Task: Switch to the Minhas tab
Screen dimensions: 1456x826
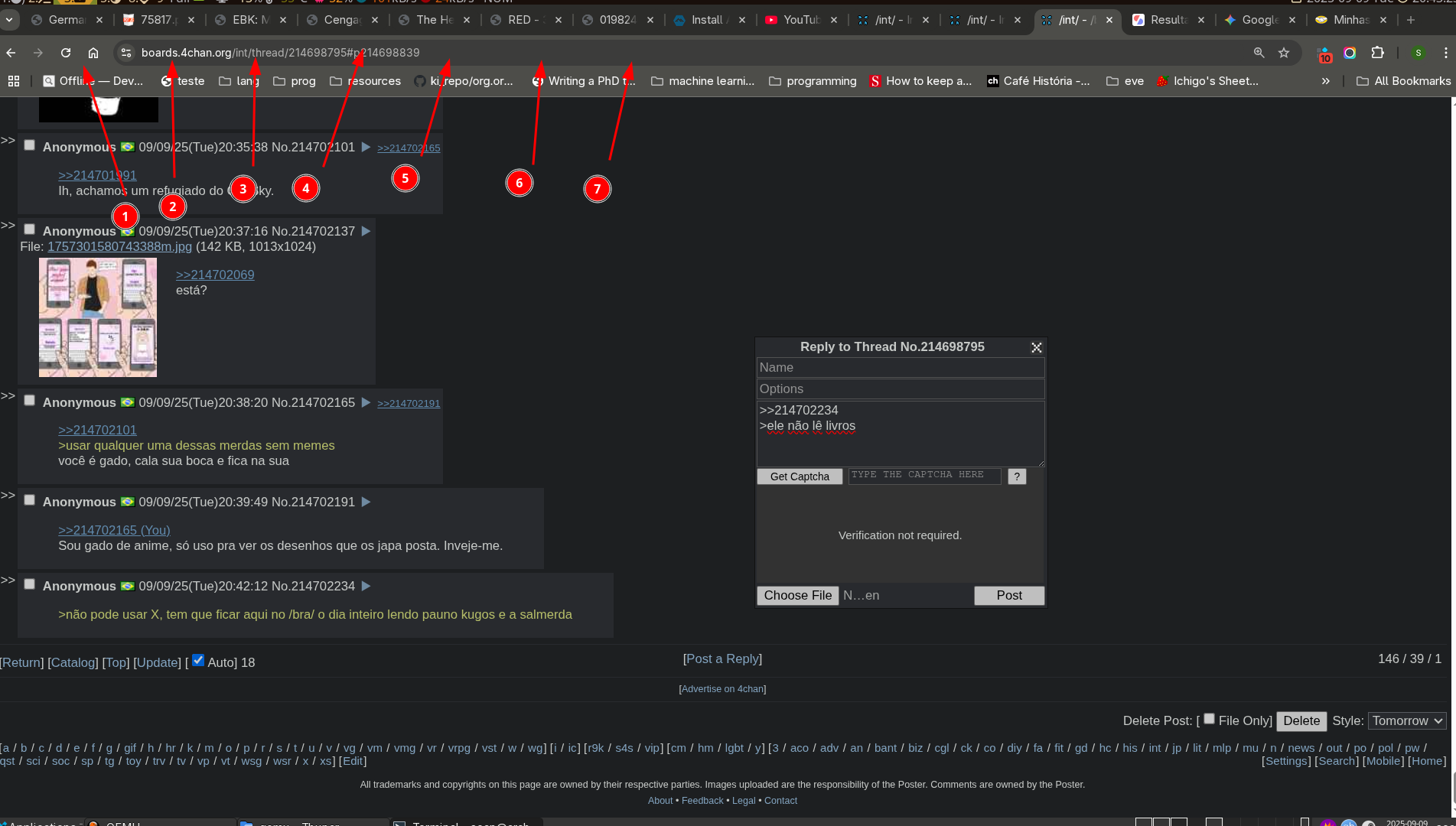Action: pyautogui.click(x=1350, y=20)
